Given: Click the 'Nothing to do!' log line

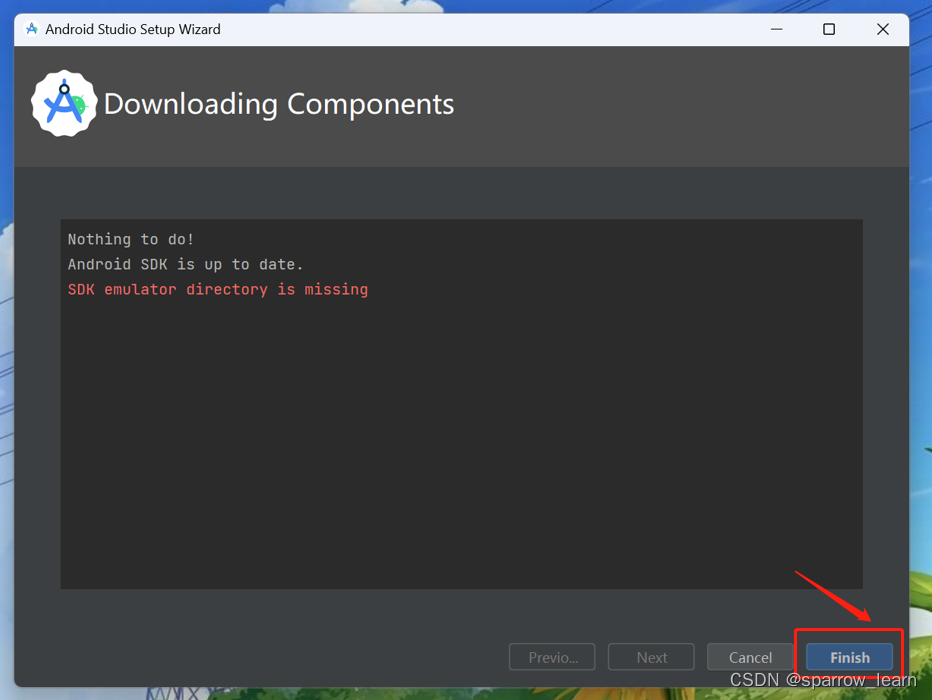Looking at the screenshot, I should coord(131,239).
